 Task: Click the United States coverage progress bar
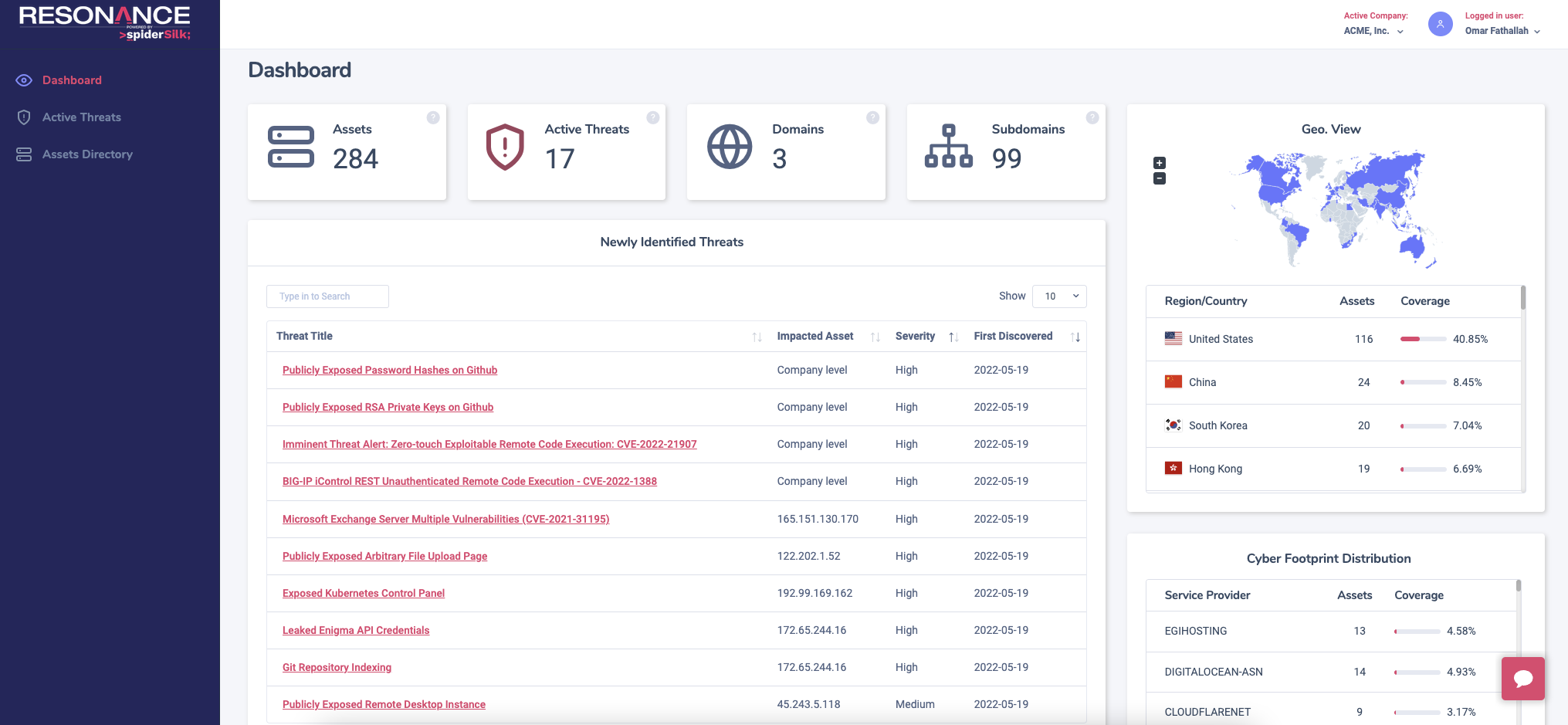tap(1423, 339)
